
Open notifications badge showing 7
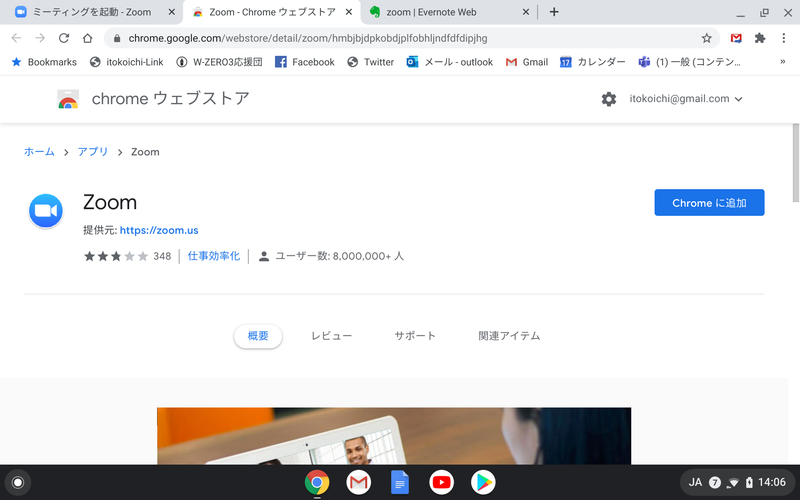715,482
